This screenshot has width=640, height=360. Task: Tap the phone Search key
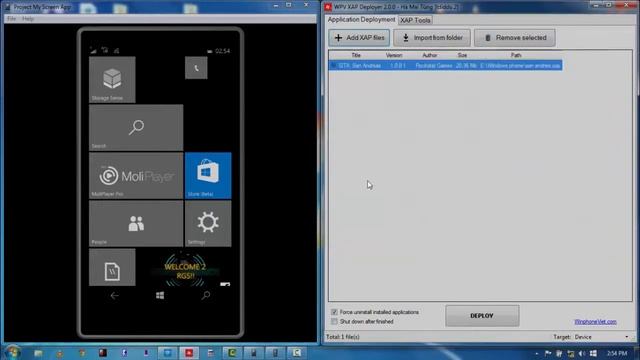206,295
